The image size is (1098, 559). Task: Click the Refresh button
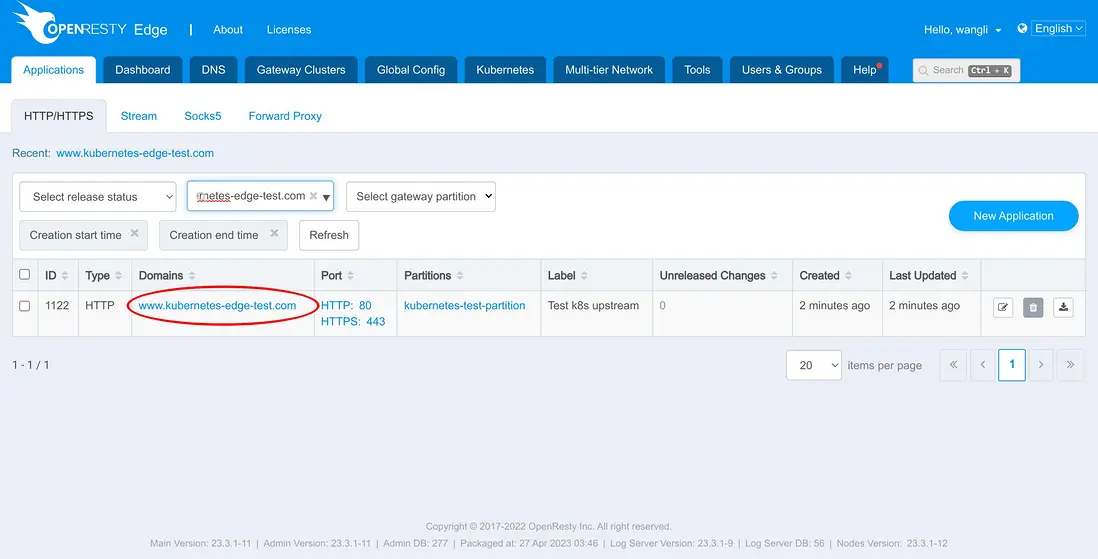329,235
